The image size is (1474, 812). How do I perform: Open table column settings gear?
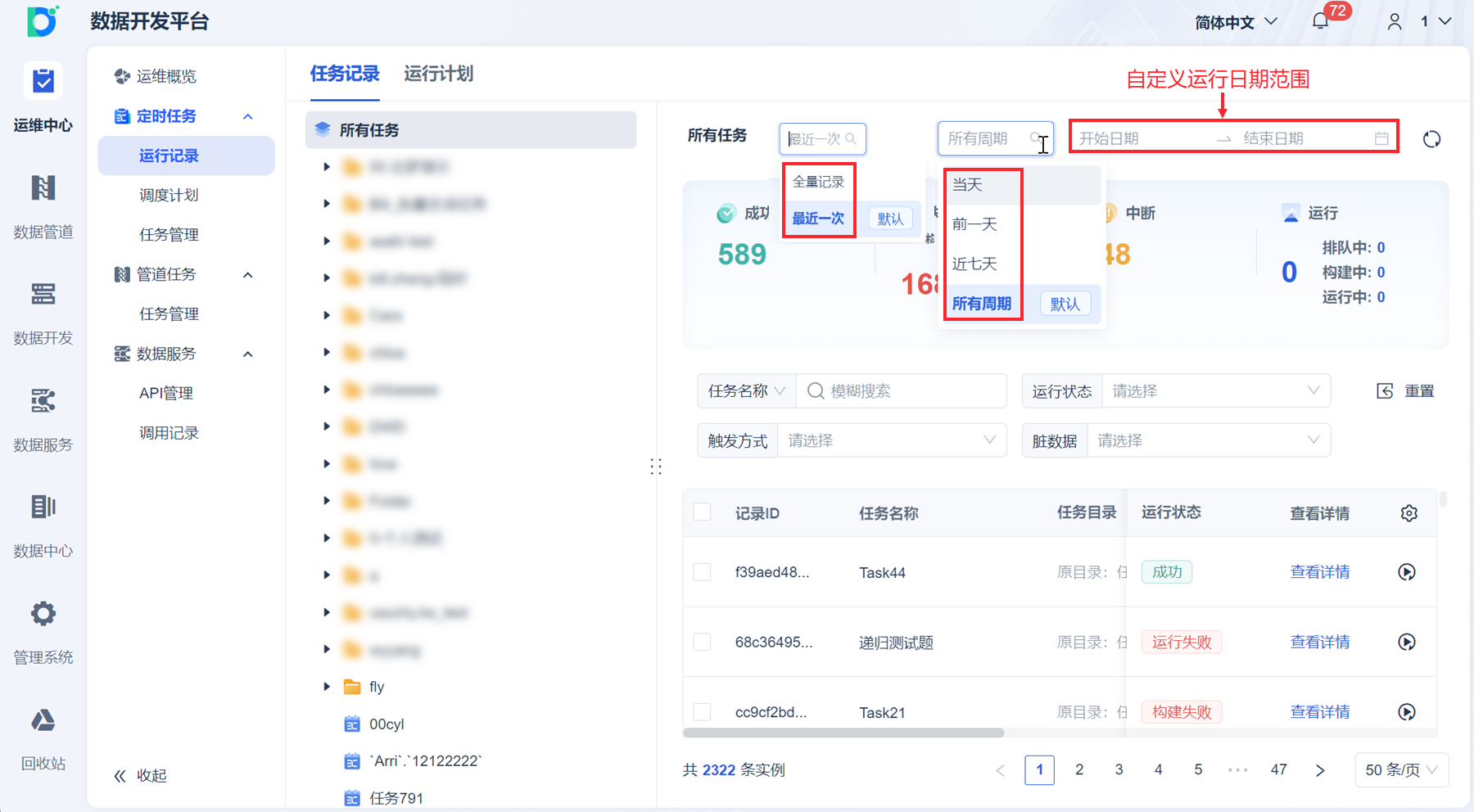coord(1408,513)
